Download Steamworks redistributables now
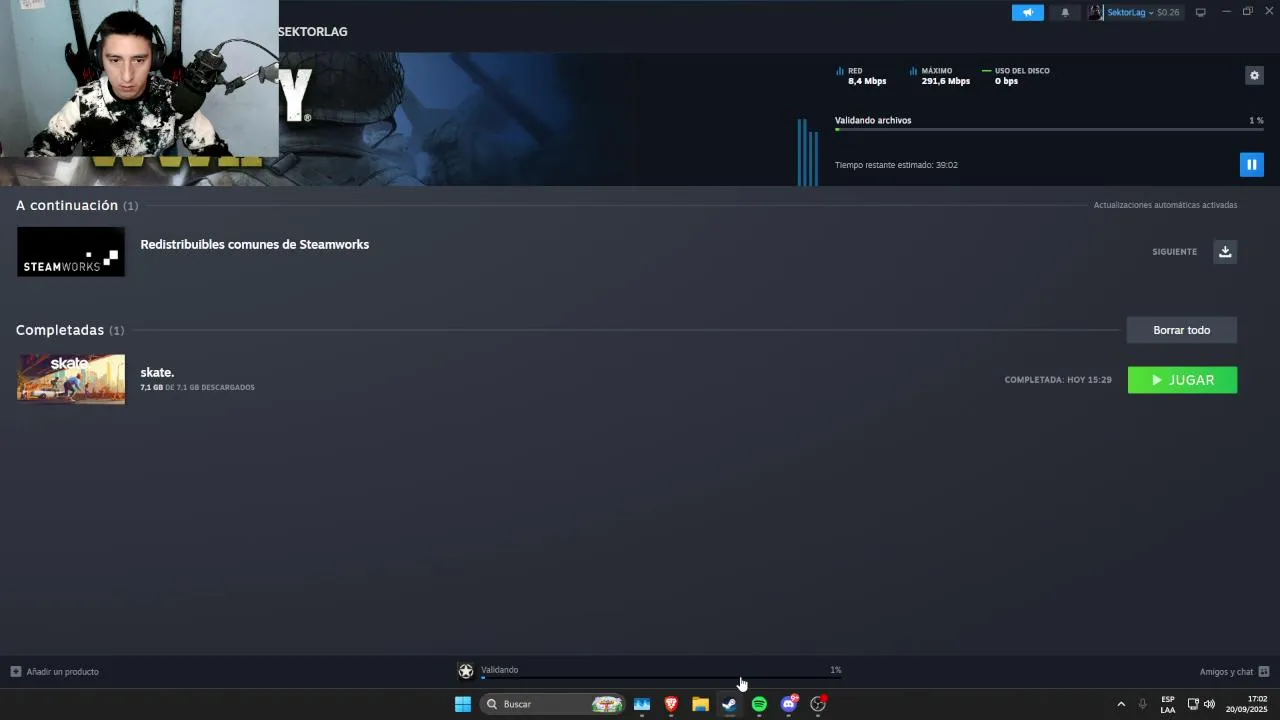The image size is (1280, 720). [1225, 251]
